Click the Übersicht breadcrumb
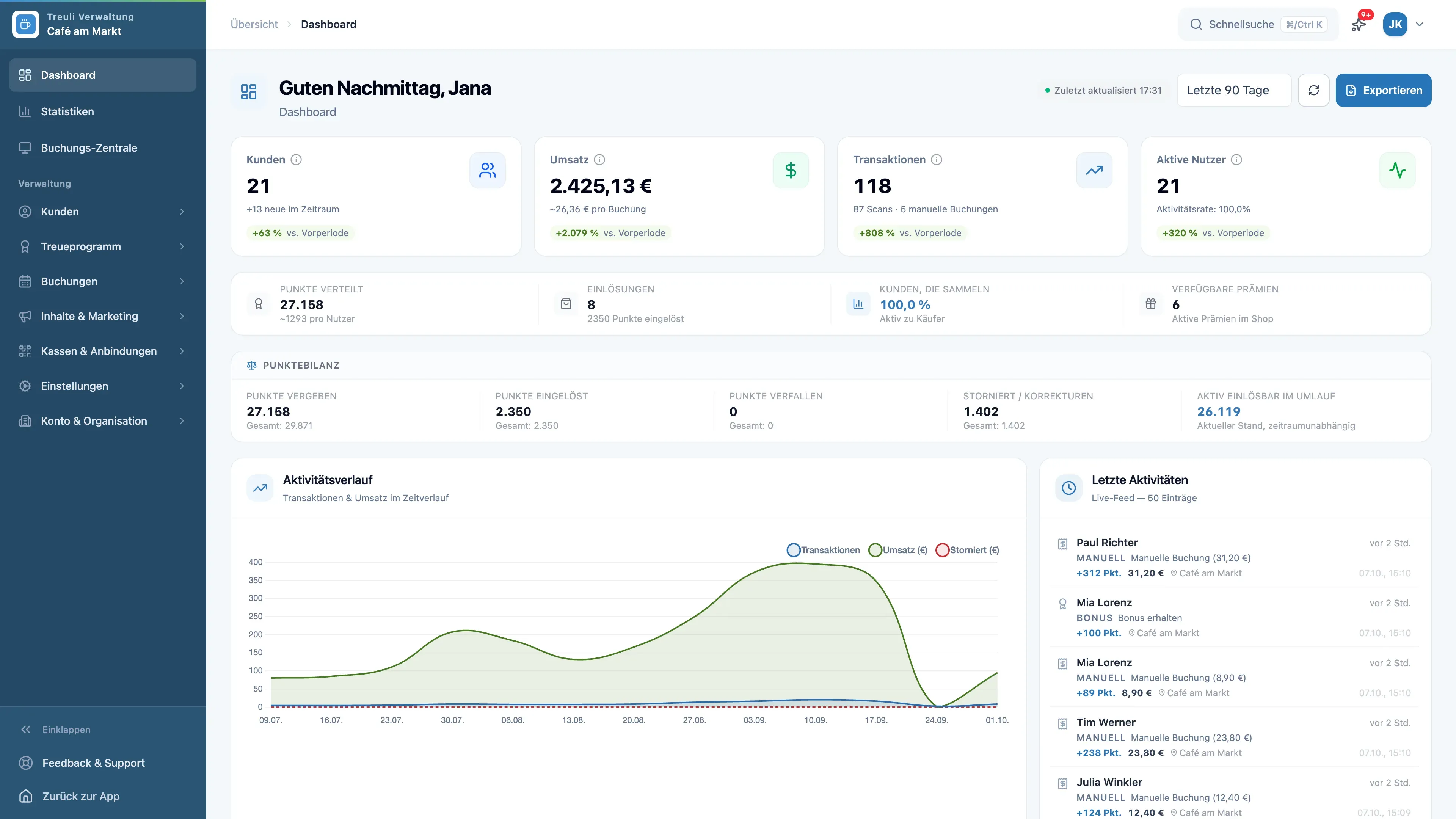Viewport: 1456px width, 819px height. coord(254,24)
